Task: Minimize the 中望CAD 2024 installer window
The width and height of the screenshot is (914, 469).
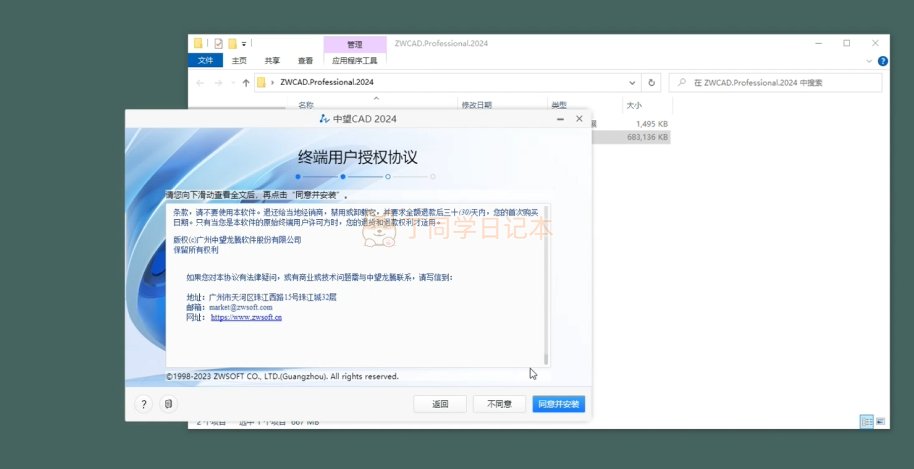Action: pos(560,119)
